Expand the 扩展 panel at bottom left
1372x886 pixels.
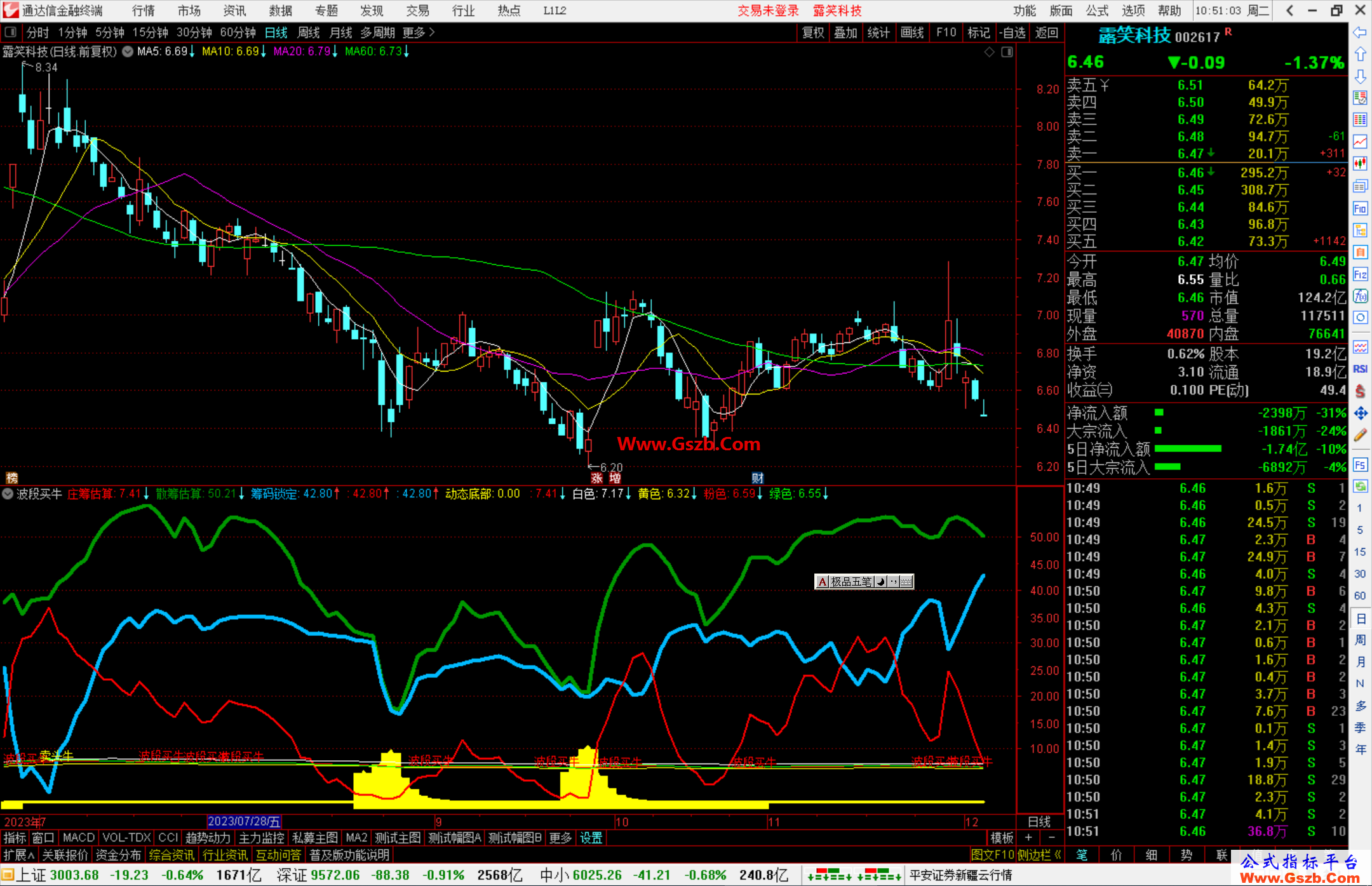pyautogui.click(x=19, y=855)
